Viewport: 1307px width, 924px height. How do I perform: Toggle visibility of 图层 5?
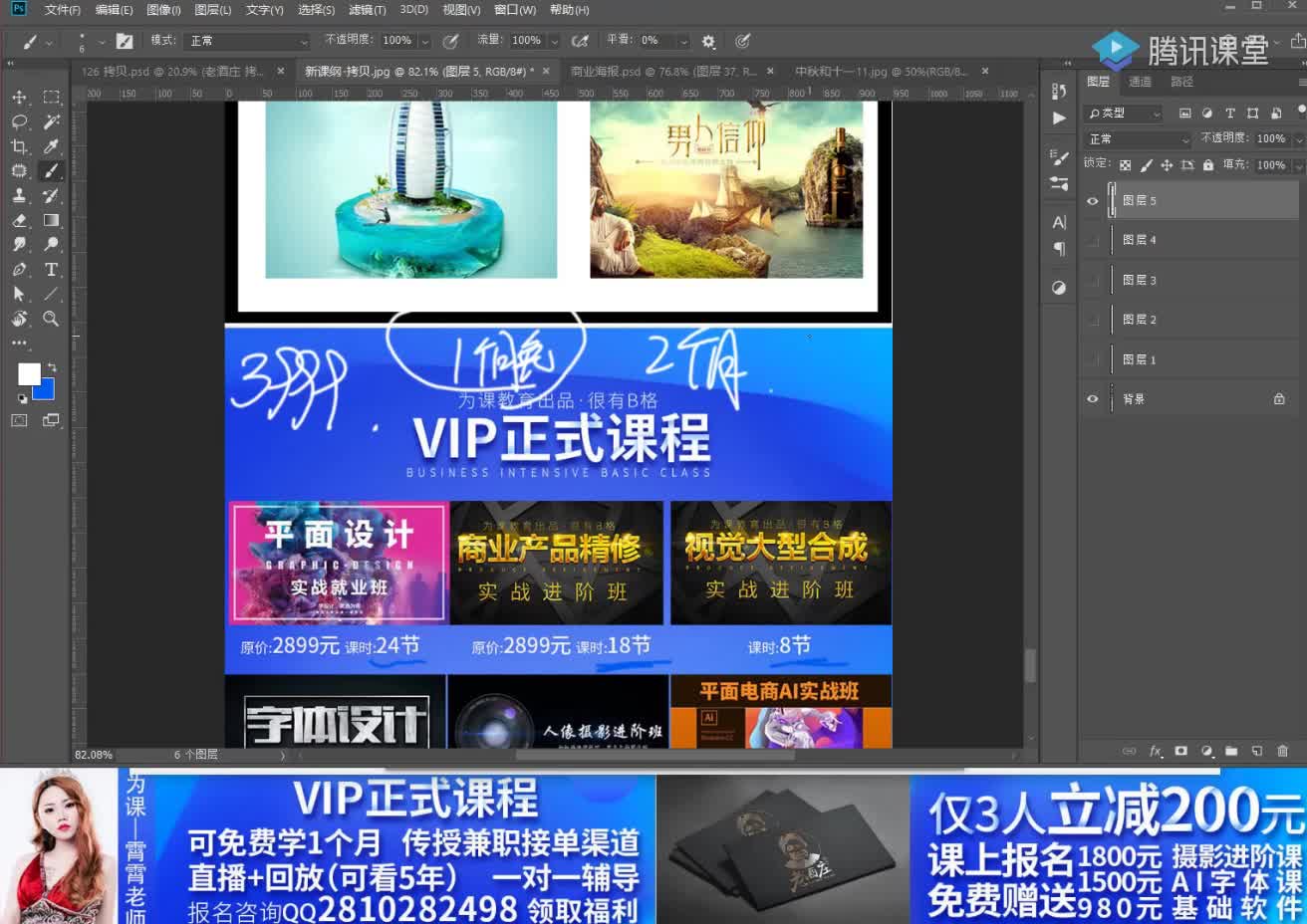pos(1092,200)
